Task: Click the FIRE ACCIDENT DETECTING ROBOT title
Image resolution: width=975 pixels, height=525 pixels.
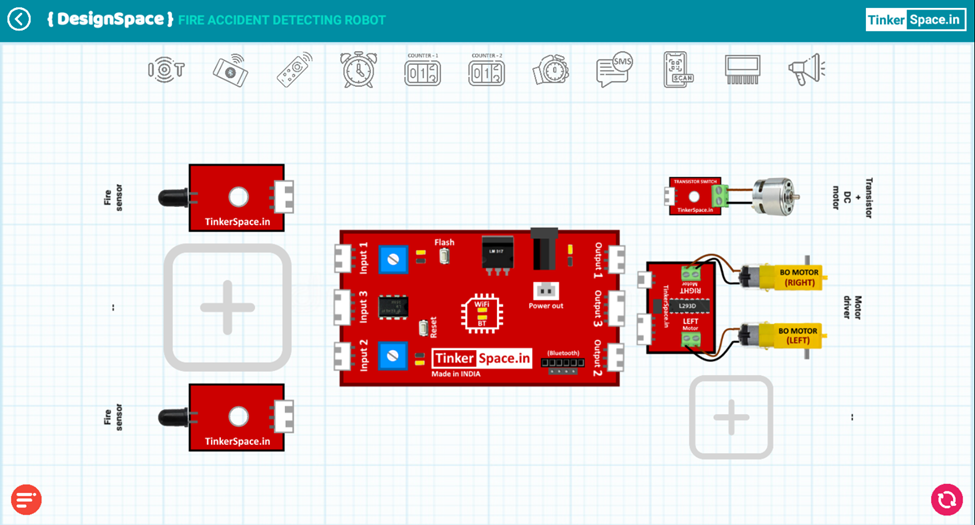Action: pos(282,21)
